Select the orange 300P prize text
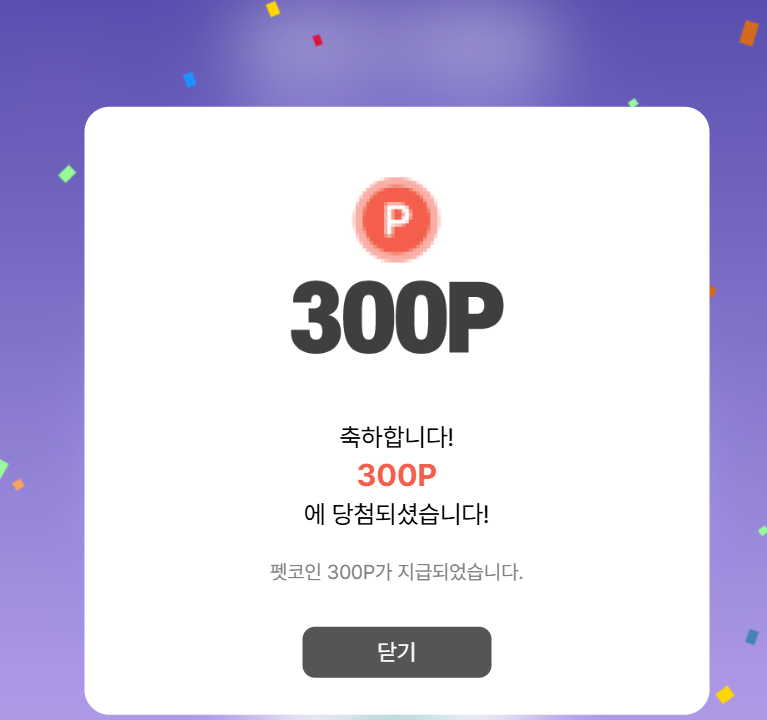Viewport: 767px width, 720px height. [x=397, y=475]
